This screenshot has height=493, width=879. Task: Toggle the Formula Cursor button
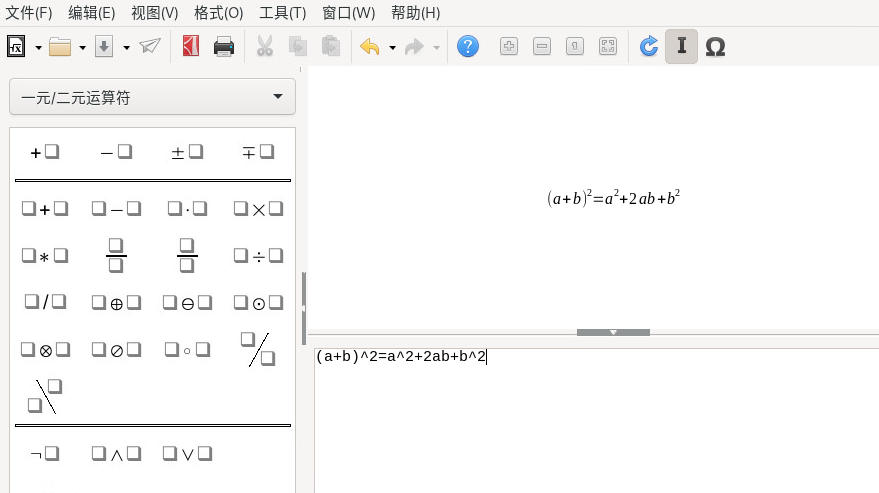681,46
